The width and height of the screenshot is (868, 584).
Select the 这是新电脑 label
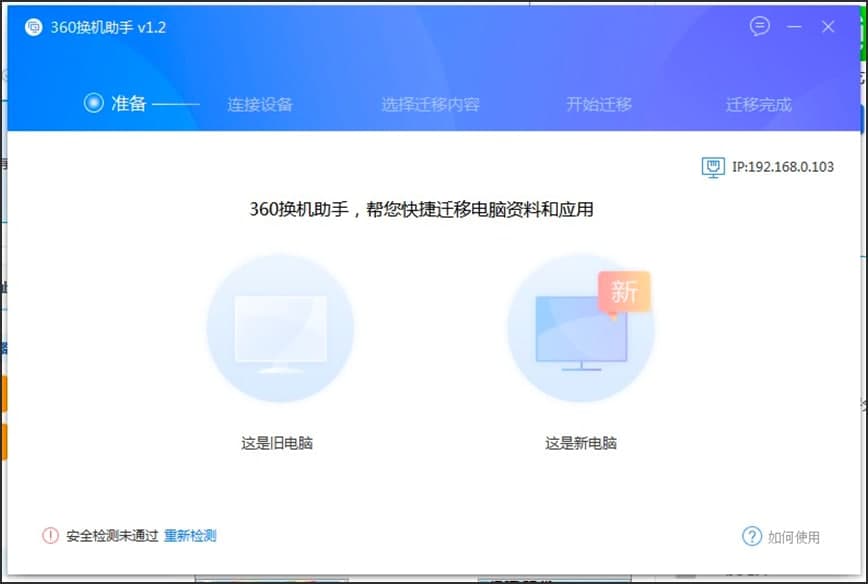(581, 443)
